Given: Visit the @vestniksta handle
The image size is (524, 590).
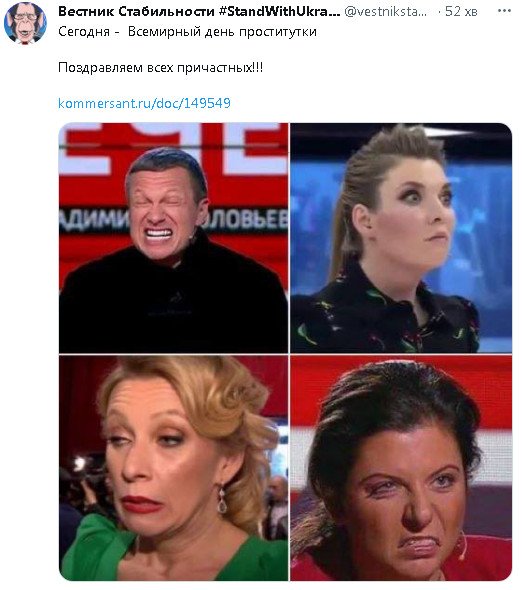Looking at the screenshot, I should pyautogui.click(x=385, y=12).
